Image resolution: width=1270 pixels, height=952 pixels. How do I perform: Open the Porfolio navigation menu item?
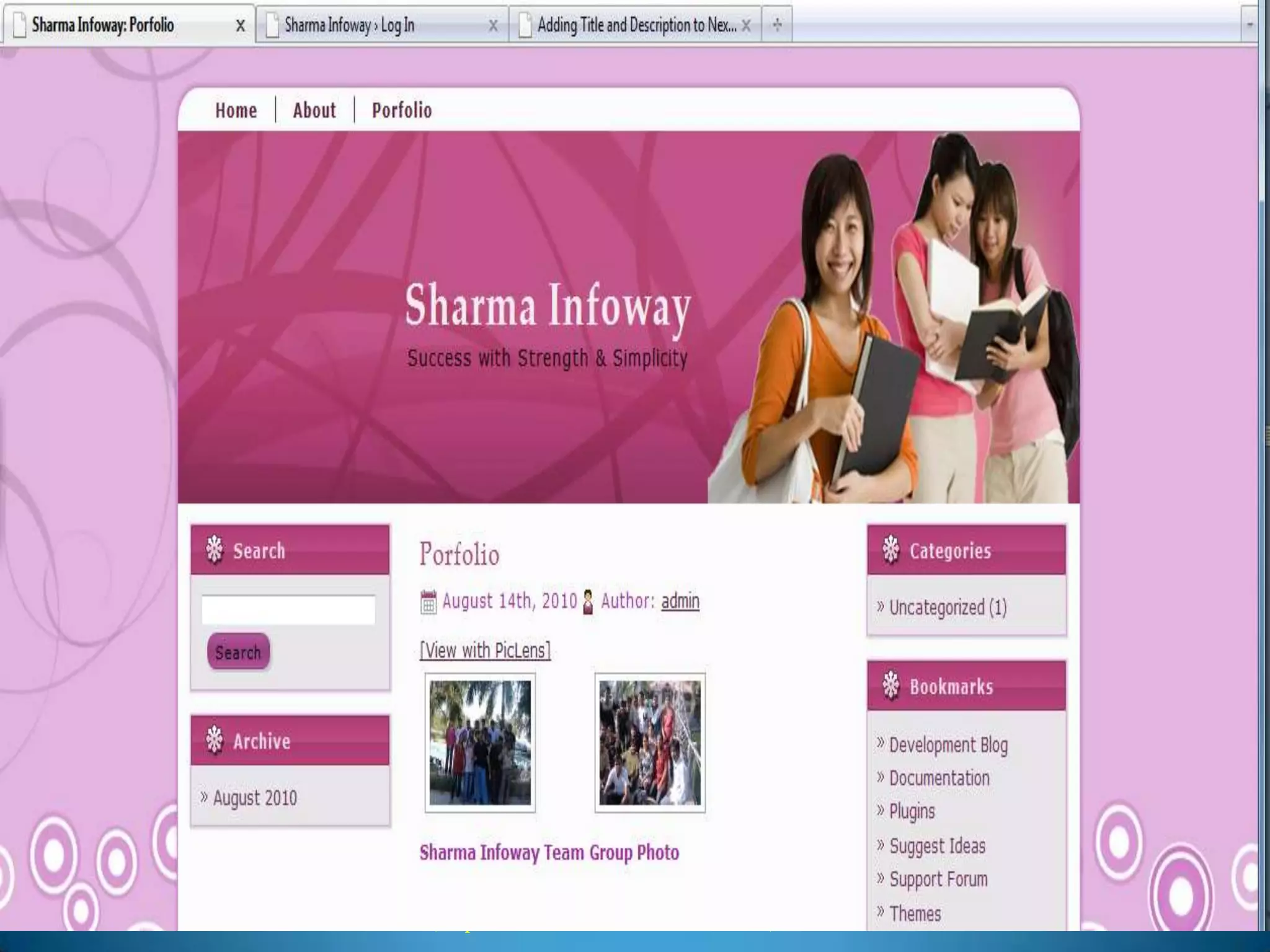[402, 110]
